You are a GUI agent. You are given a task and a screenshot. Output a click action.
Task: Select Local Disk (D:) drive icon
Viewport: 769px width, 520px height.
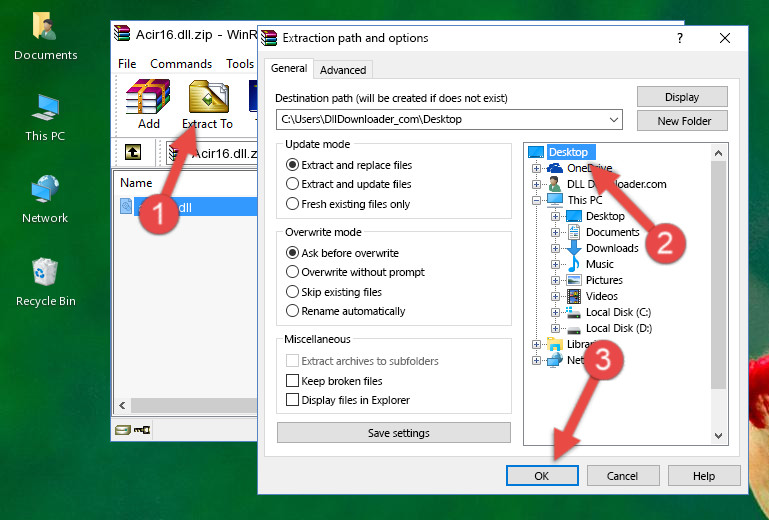(x=574, y=329)
